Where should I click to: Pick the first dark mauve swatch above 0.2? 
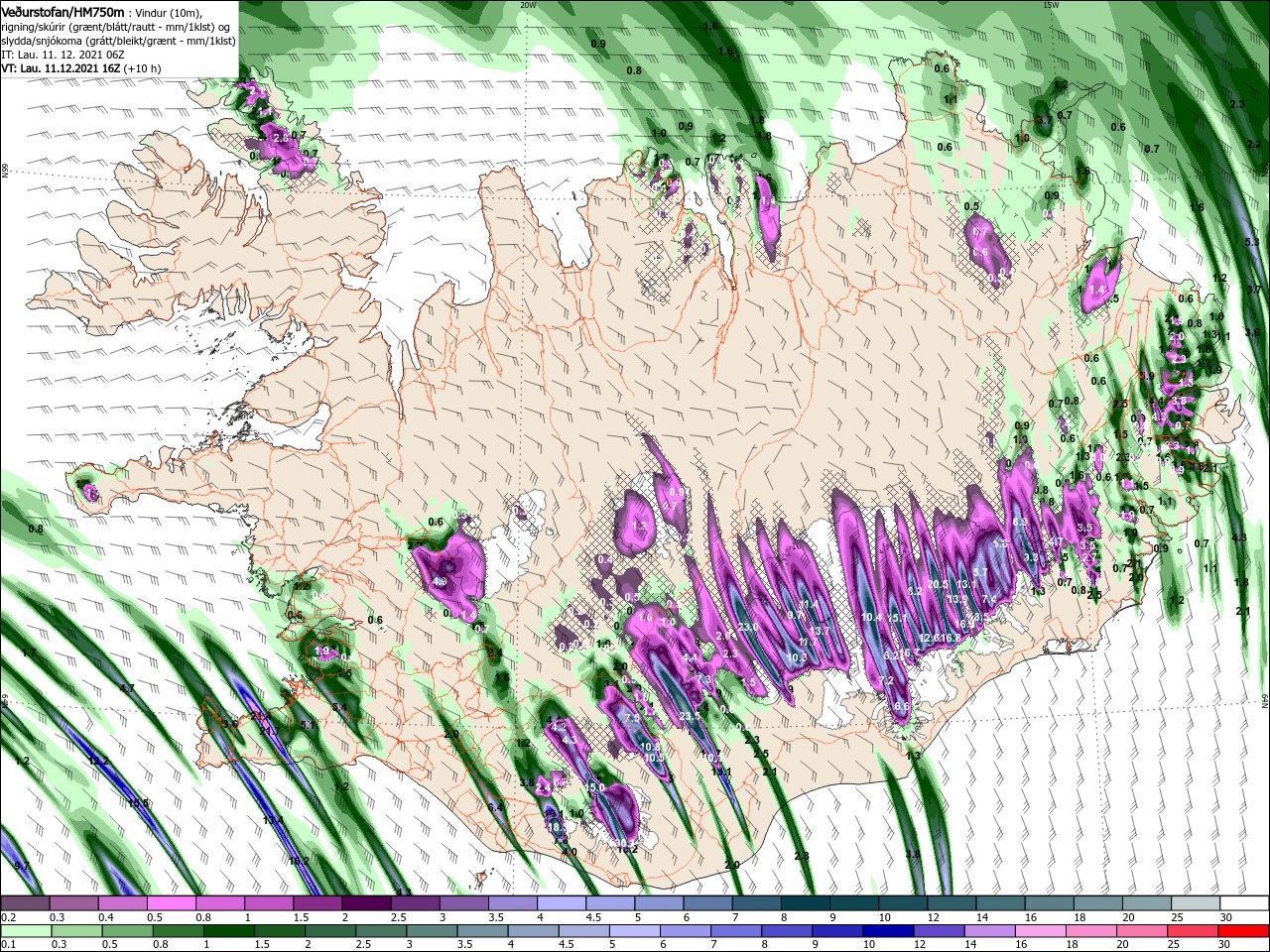point(25,903)
